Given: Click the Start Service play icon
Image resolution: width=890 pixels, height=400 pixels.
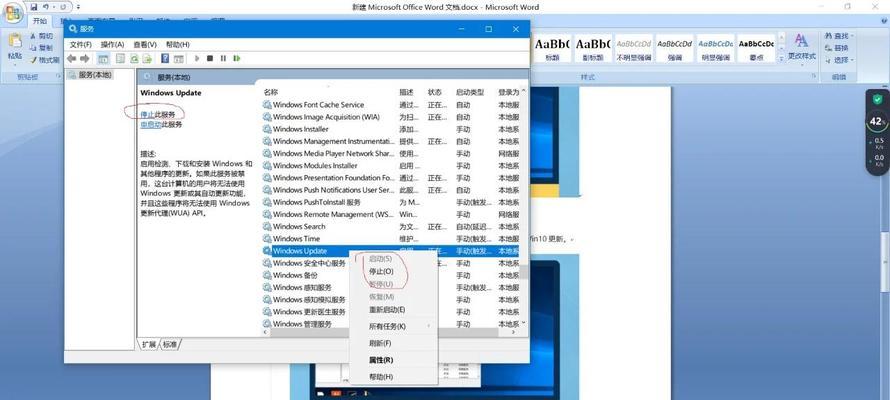Looking at the screenshot, I should (197, 58).
